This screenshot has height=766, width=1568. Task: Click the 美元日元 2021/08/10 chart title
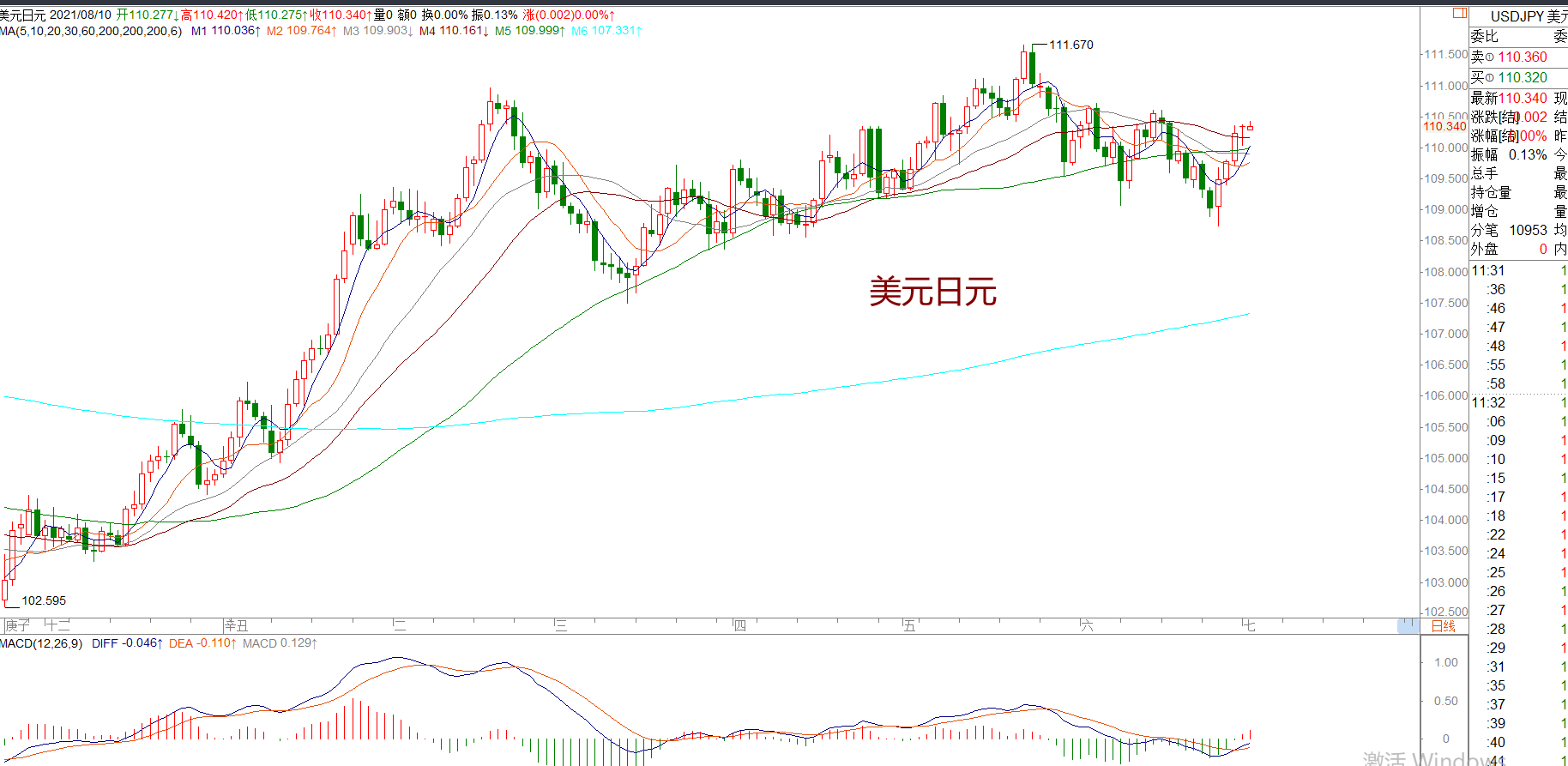(56, 15)
